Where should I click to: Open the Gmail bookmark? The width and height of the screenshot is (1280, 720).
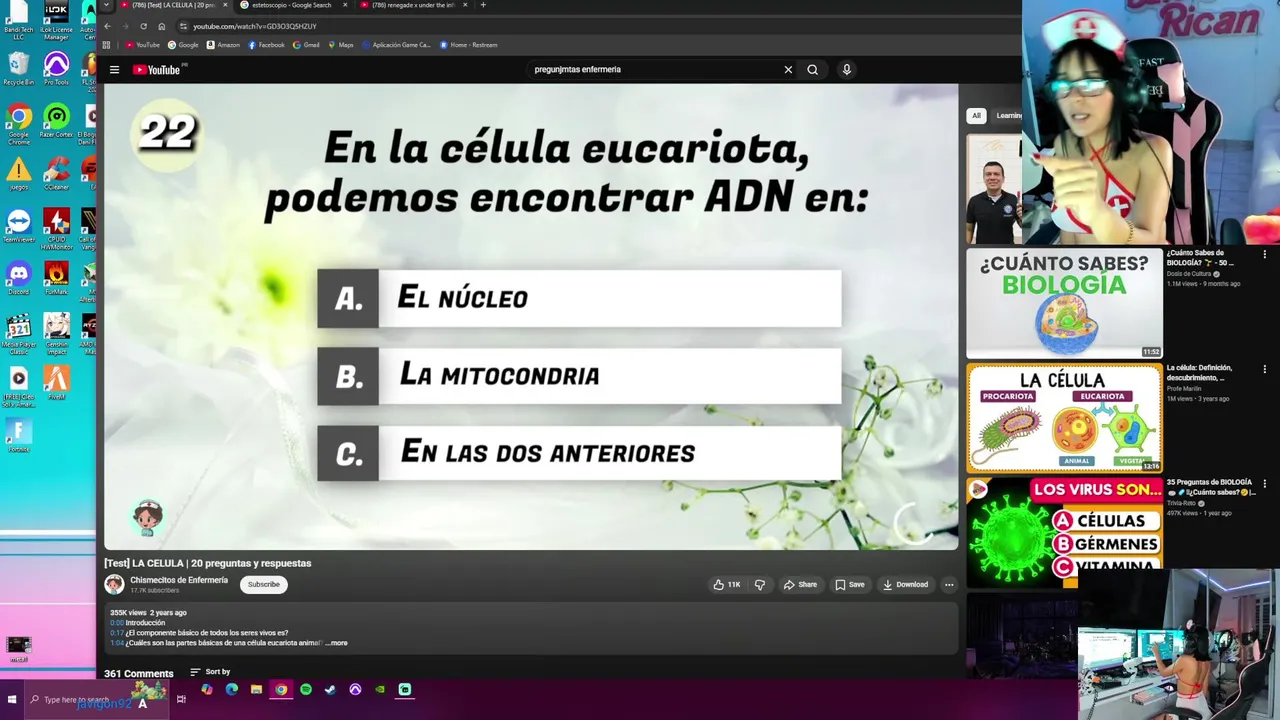pos(306,45)
